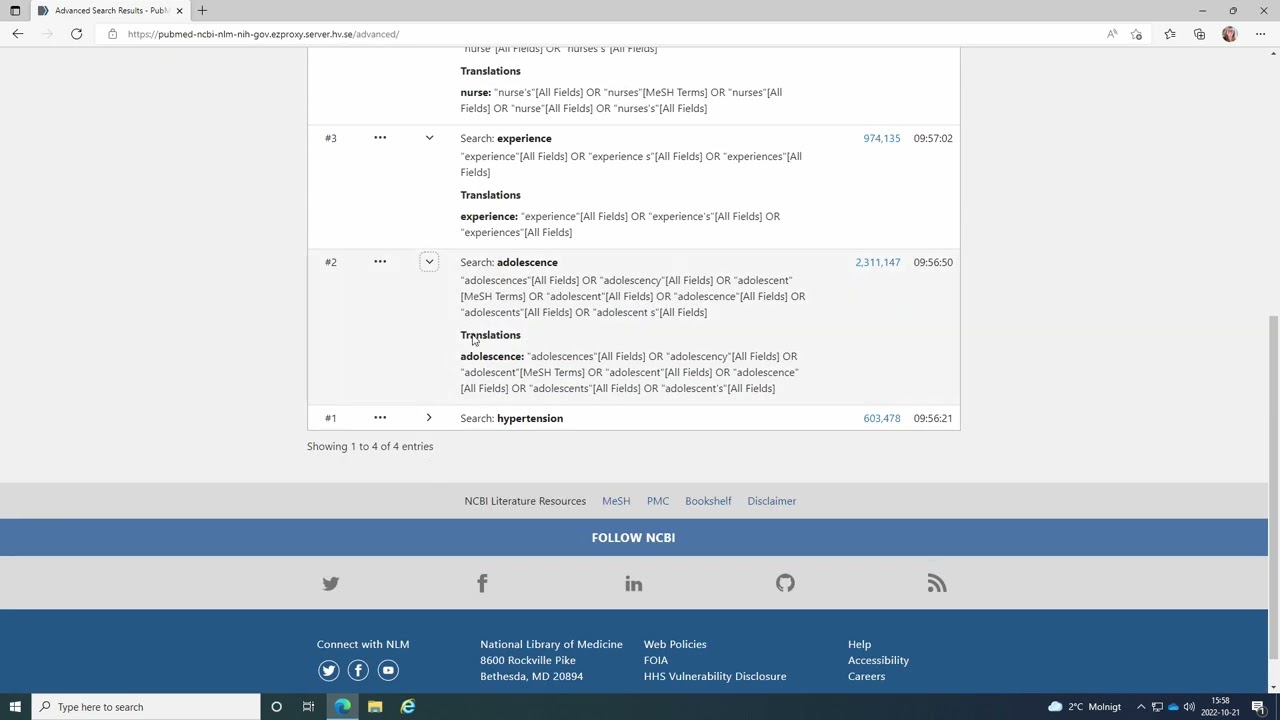Open a new browser tab

click(x=202, y=11)
